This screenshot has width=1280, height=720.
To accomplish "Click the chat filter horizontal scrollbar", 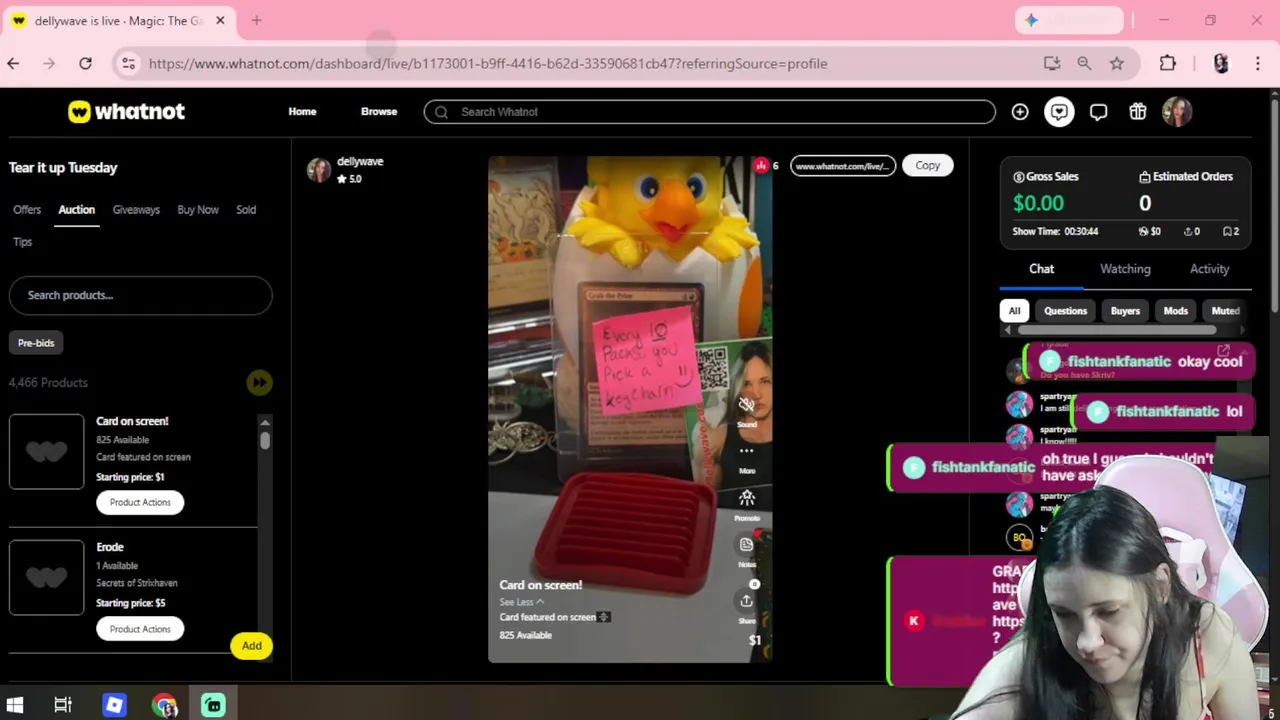I will [1116, 330].
